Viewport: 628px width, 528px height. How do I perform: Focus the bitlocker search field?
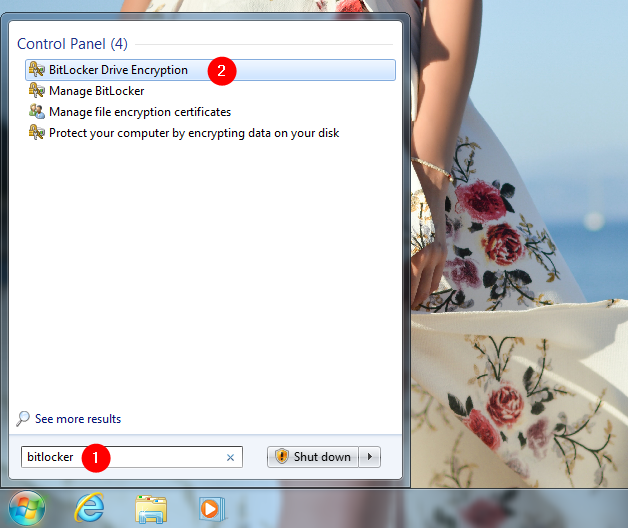[x=132, y=457]
